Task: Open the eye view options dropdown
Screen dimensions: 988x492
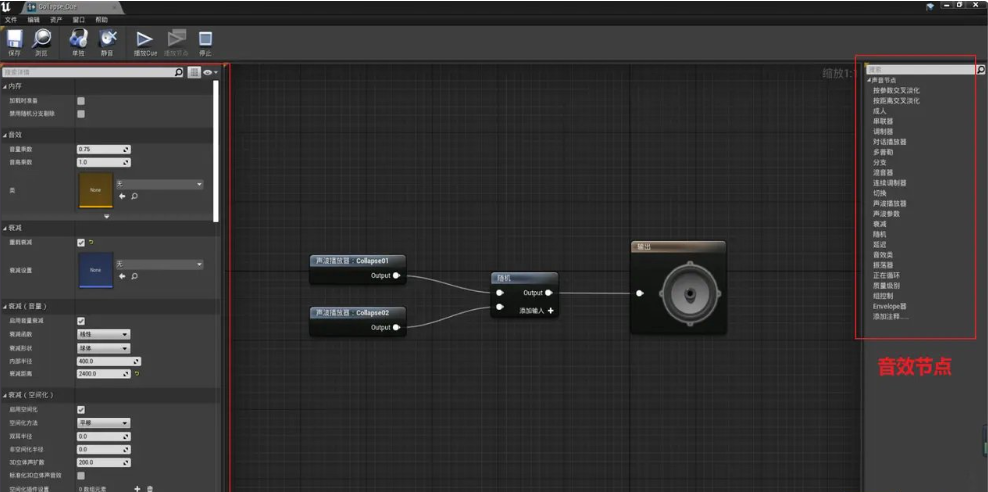Action: [x=210, y=72]
